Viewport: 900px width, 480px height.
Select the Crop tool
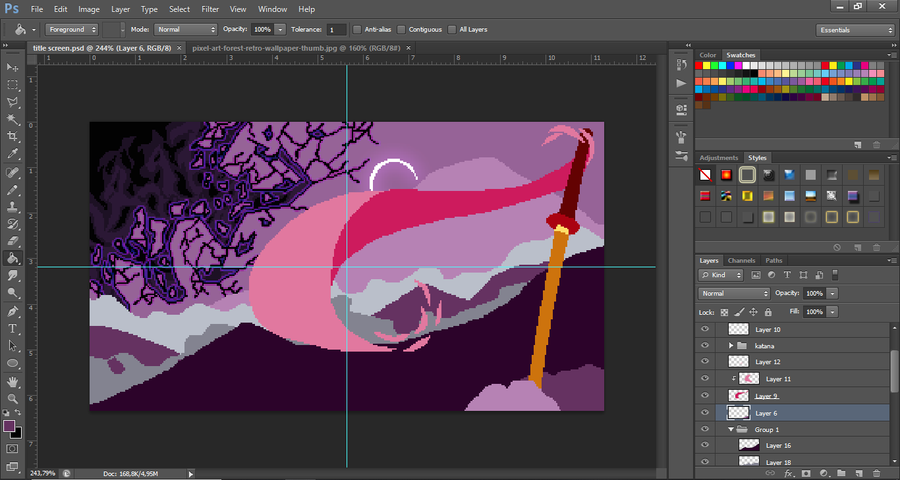point(12,137)
